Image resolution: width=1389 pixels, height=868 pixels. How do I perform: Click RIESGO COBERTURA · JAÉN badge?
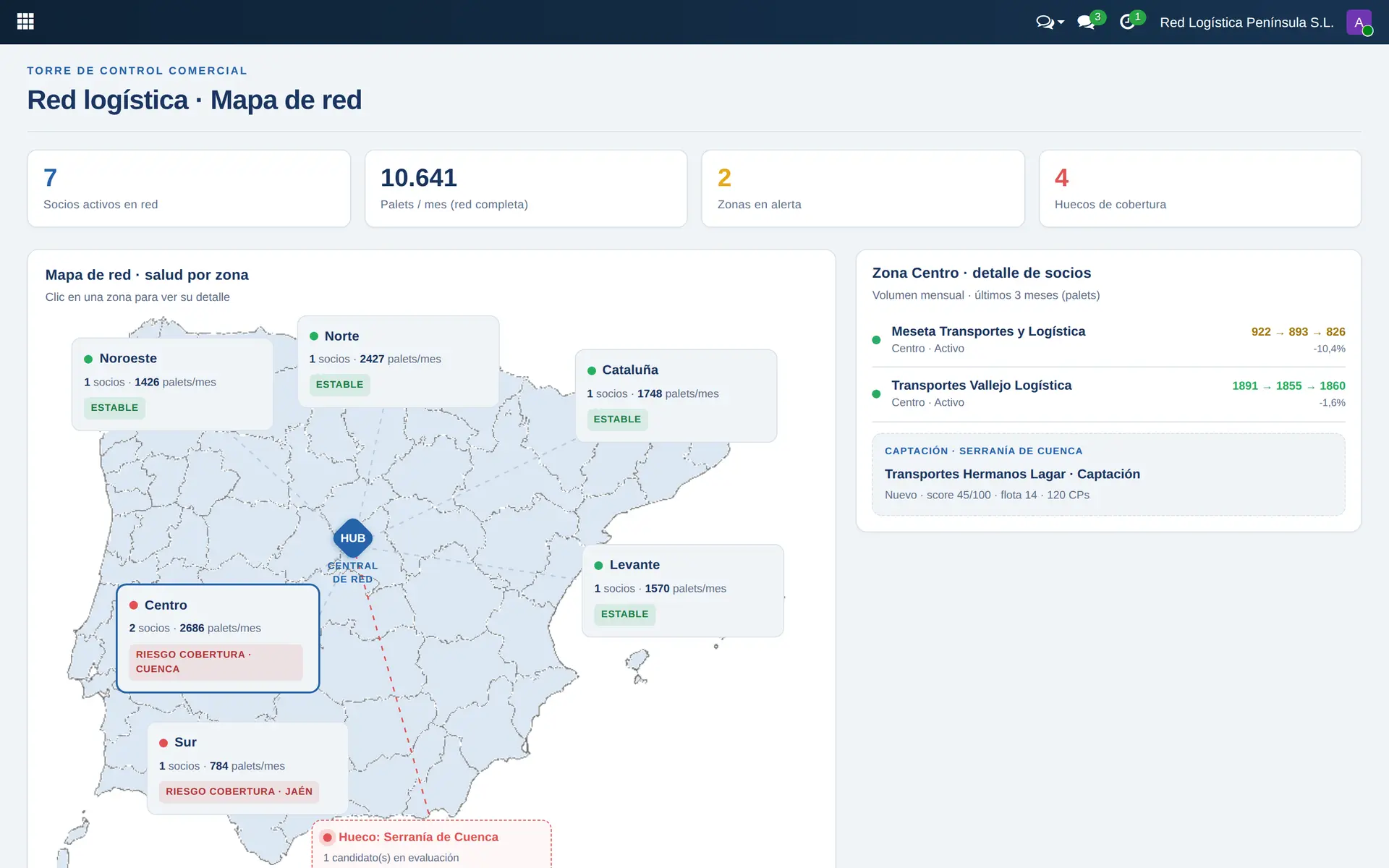[239, 792]
